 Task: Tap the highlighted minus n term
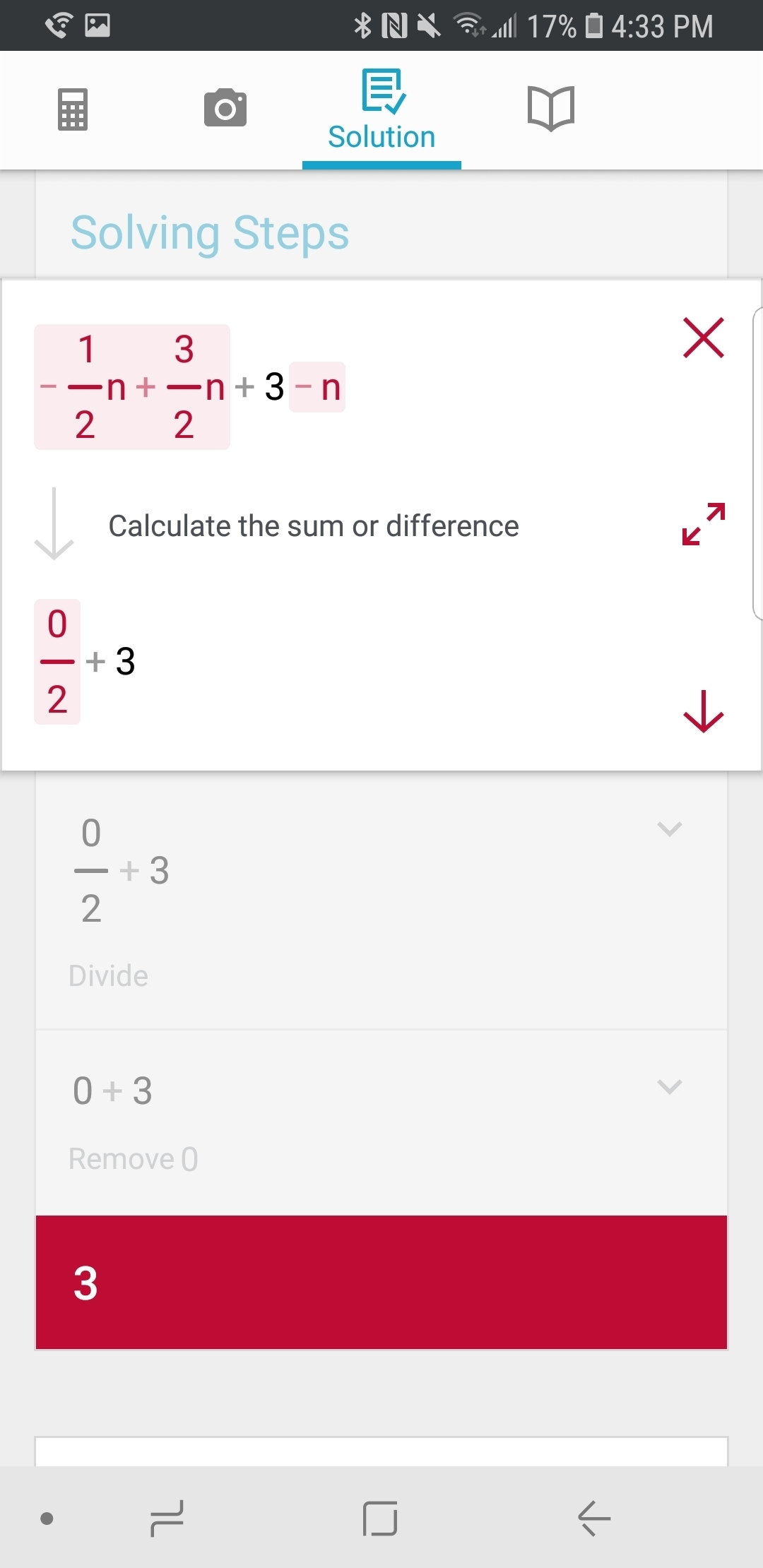317,387
